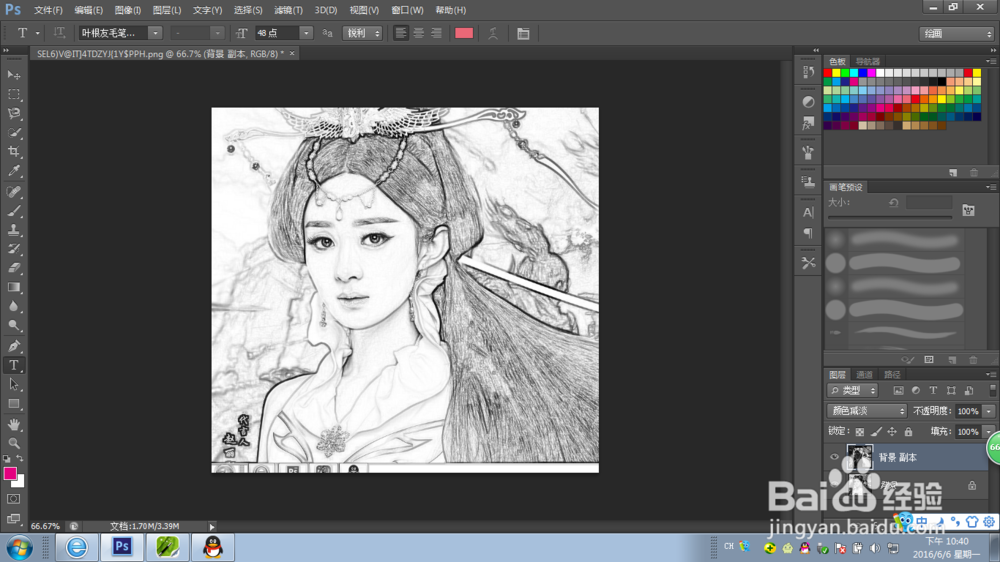This screenshot has height=562, width=1000.
Task: Switch to the 路径 tab
Action: click(892, 374)
